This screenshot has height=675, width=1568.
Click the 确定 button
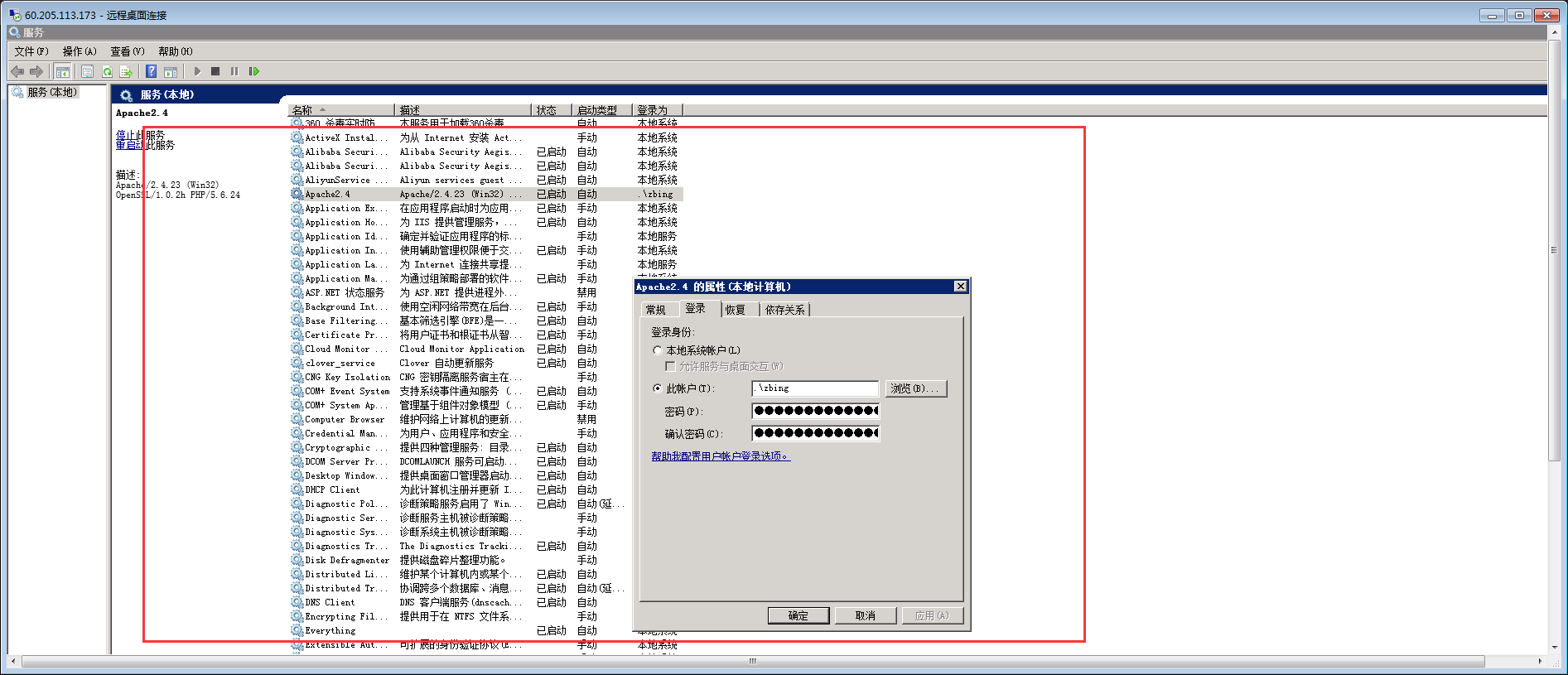[798, 615]
